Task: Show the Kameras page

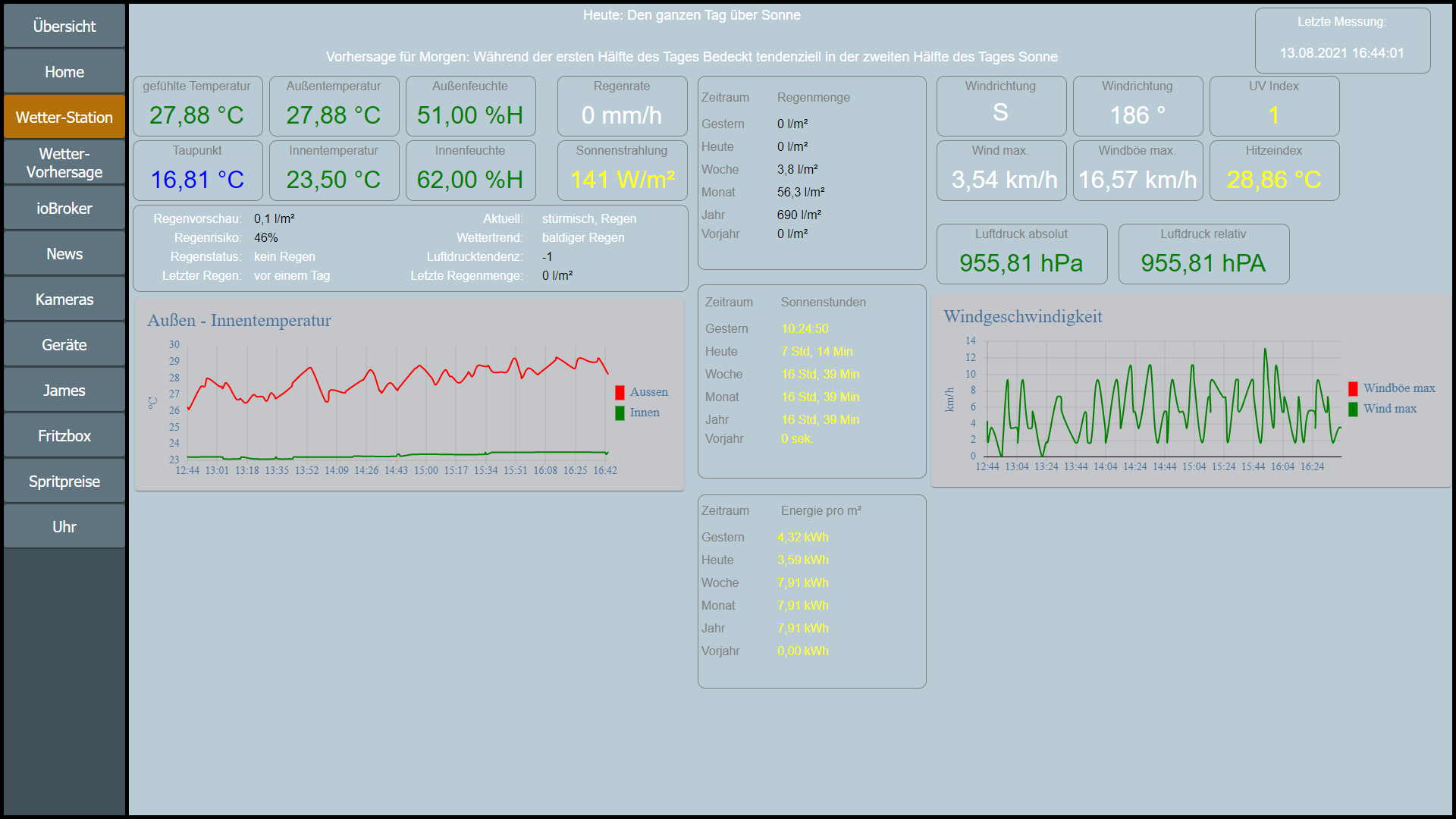Action: (64, 300)
